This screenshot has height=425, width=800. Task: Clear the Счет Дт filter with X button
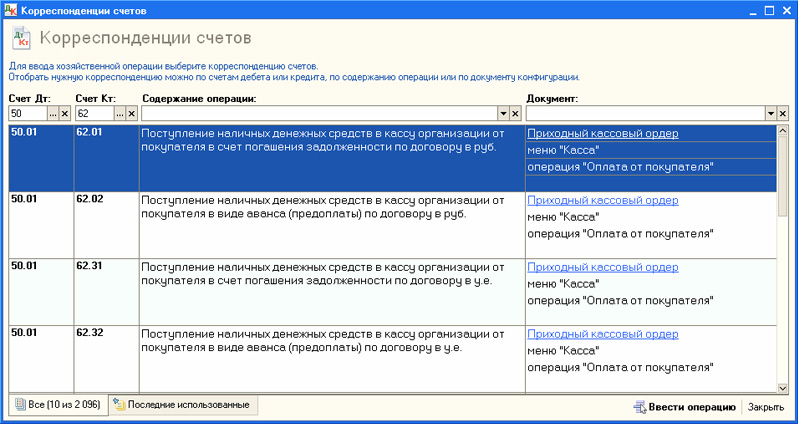(65, 114)
